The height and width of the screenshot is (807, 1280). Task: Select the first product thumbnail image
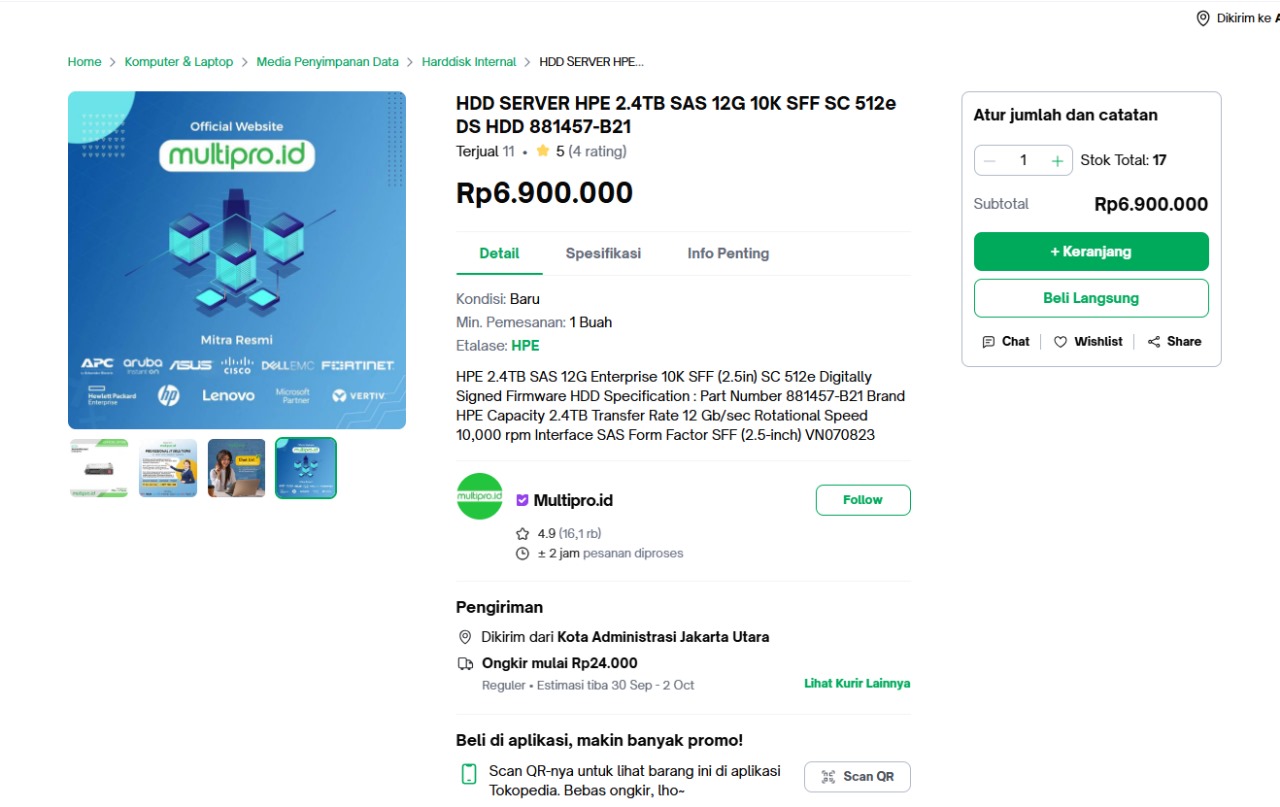tap(99, 468)
